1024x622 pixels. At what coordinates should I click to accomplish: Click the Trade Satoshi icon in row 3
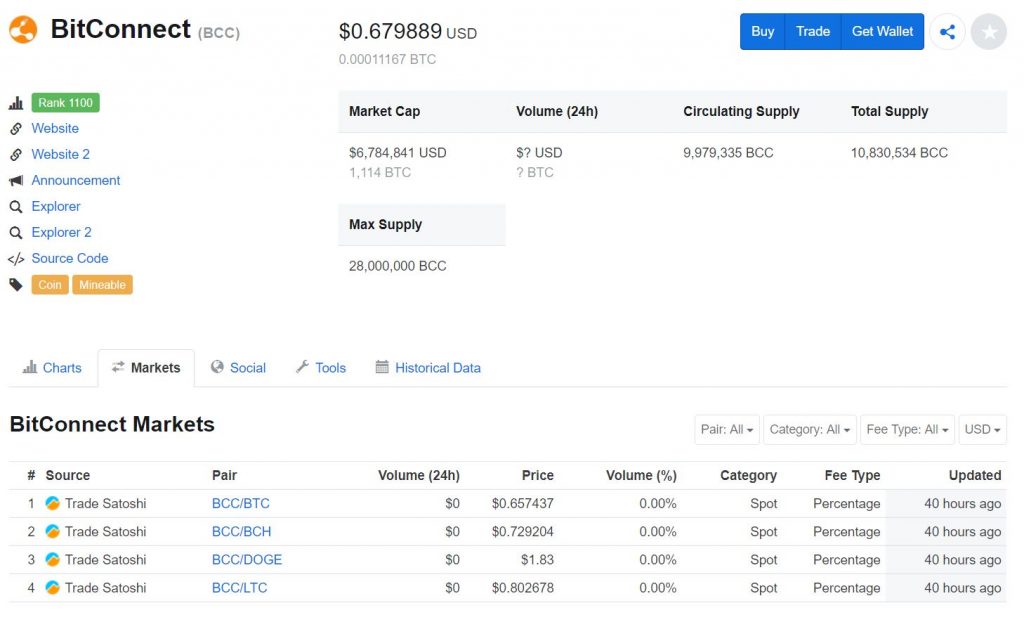(53, 560)
